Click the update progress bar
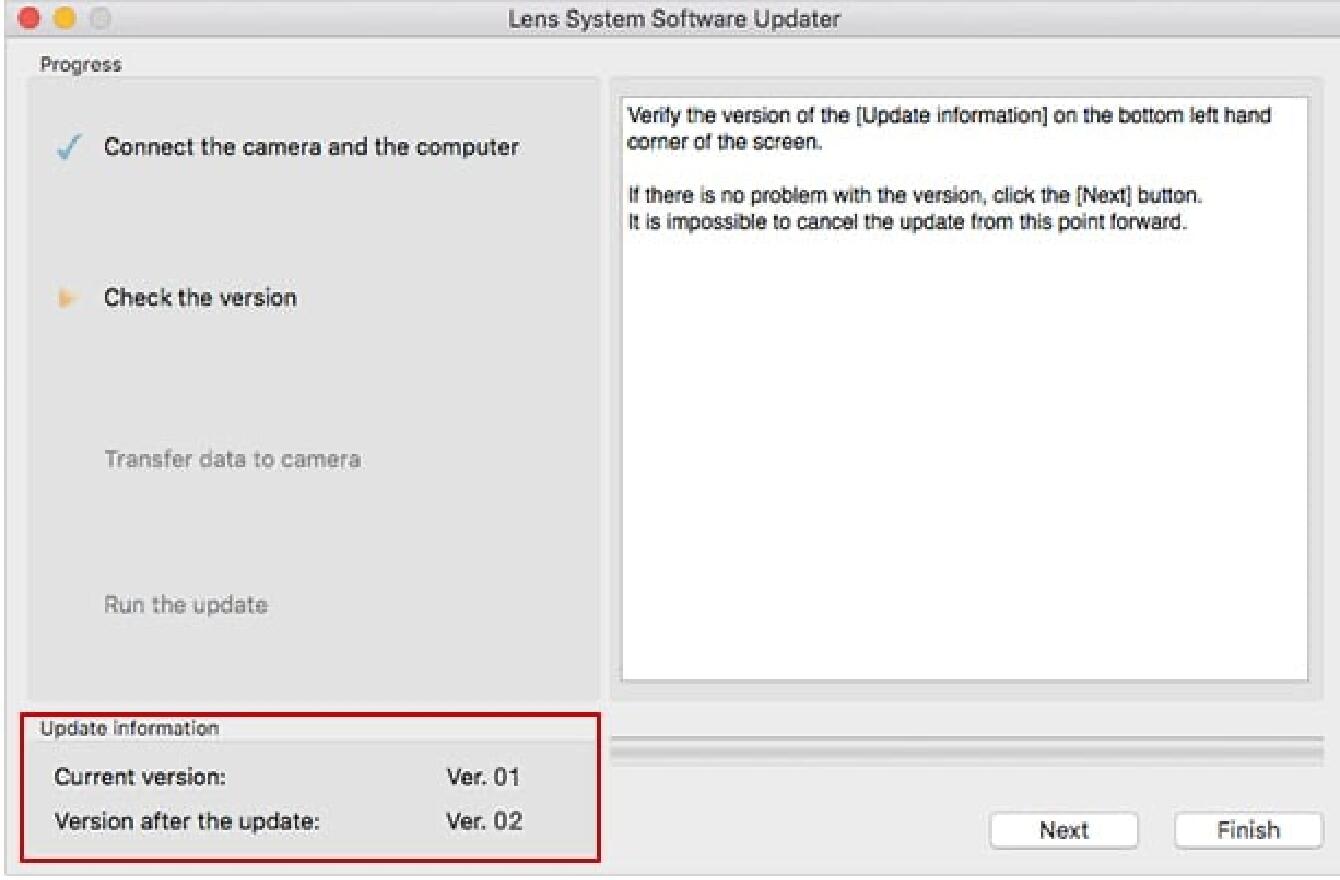 click(965, 751)
